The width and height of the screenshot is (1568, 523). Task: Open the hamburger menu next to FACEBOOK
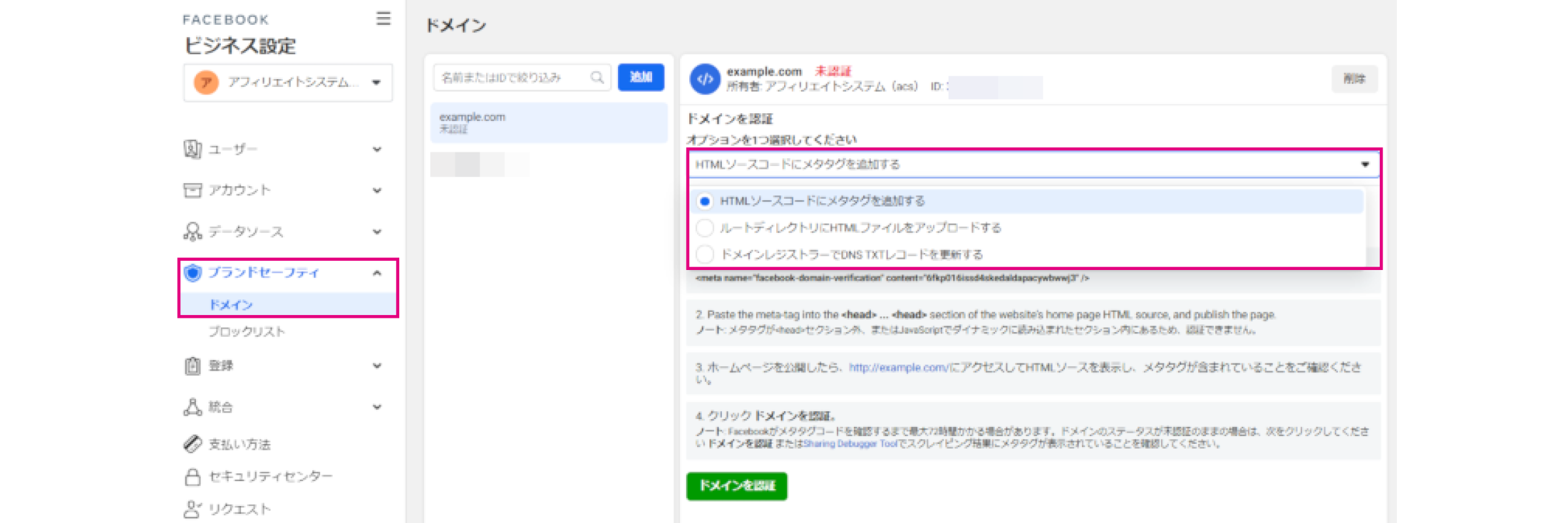[384, 18]
